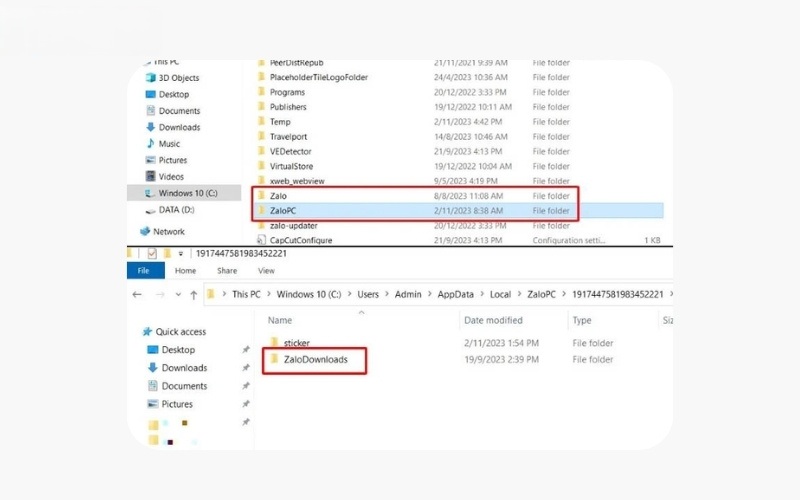Viewport: 800px width, 500px height.
Task: Open Documents under Quick access
Action: 177,386
